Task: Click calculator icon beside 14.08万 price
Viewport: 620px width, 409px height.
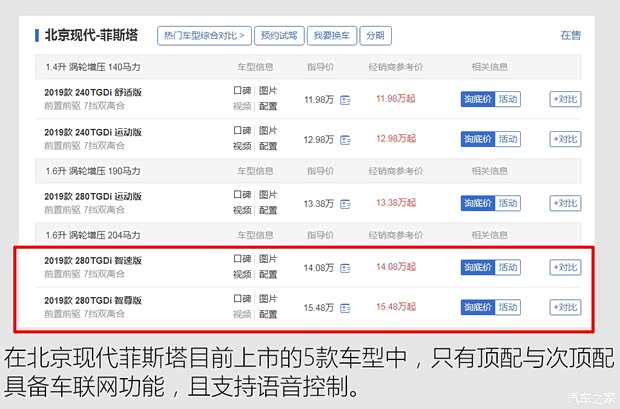Action: pos(345,268)
